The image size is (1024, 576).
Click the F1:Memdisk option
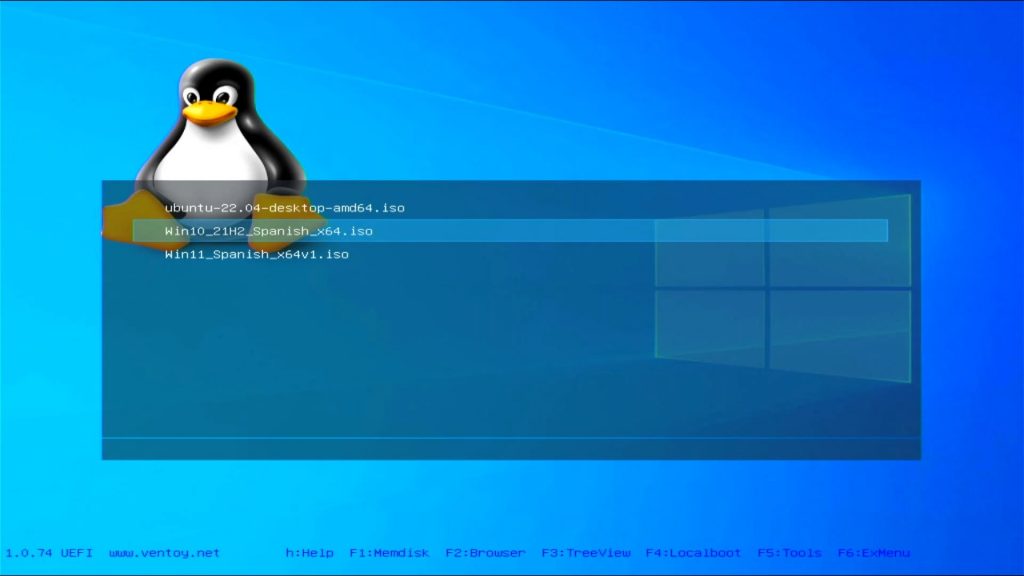point(389,552)
